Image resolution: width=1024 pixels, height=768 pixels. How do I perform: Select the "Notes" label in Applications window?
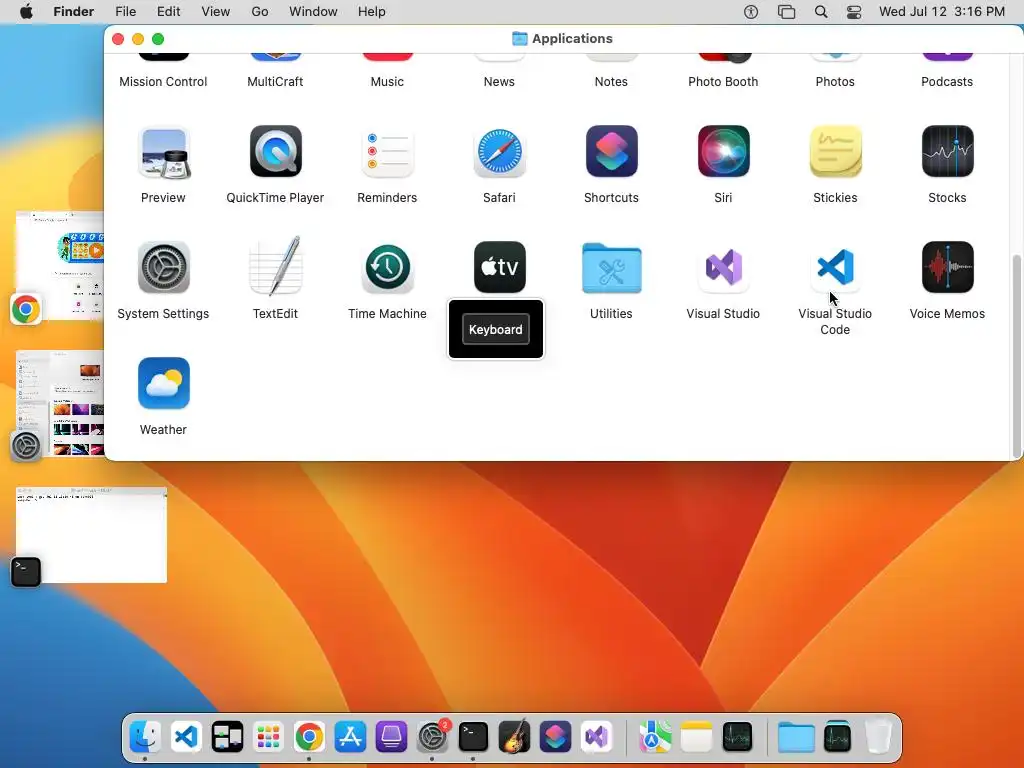(611, 82)
